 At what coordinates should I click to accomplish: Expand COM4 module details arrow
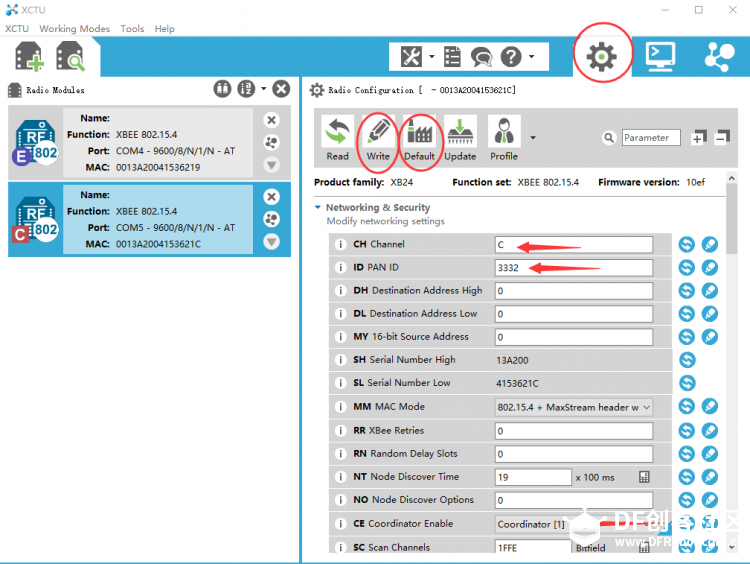pos(272,165)
